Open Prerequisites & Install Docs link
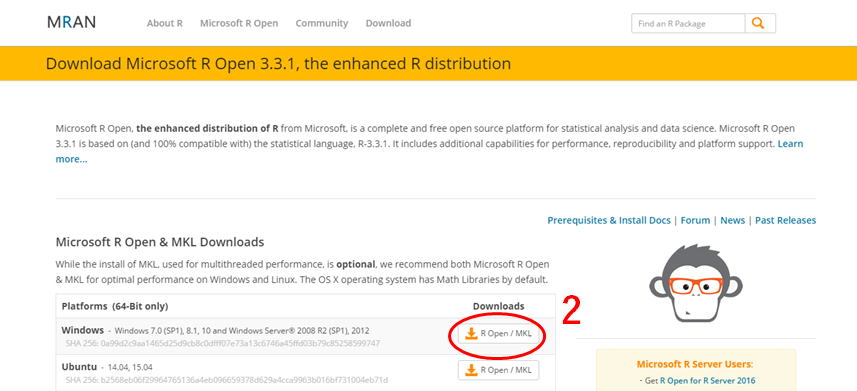The width and height of the screenshot is (857, 391). click(609, 220)
